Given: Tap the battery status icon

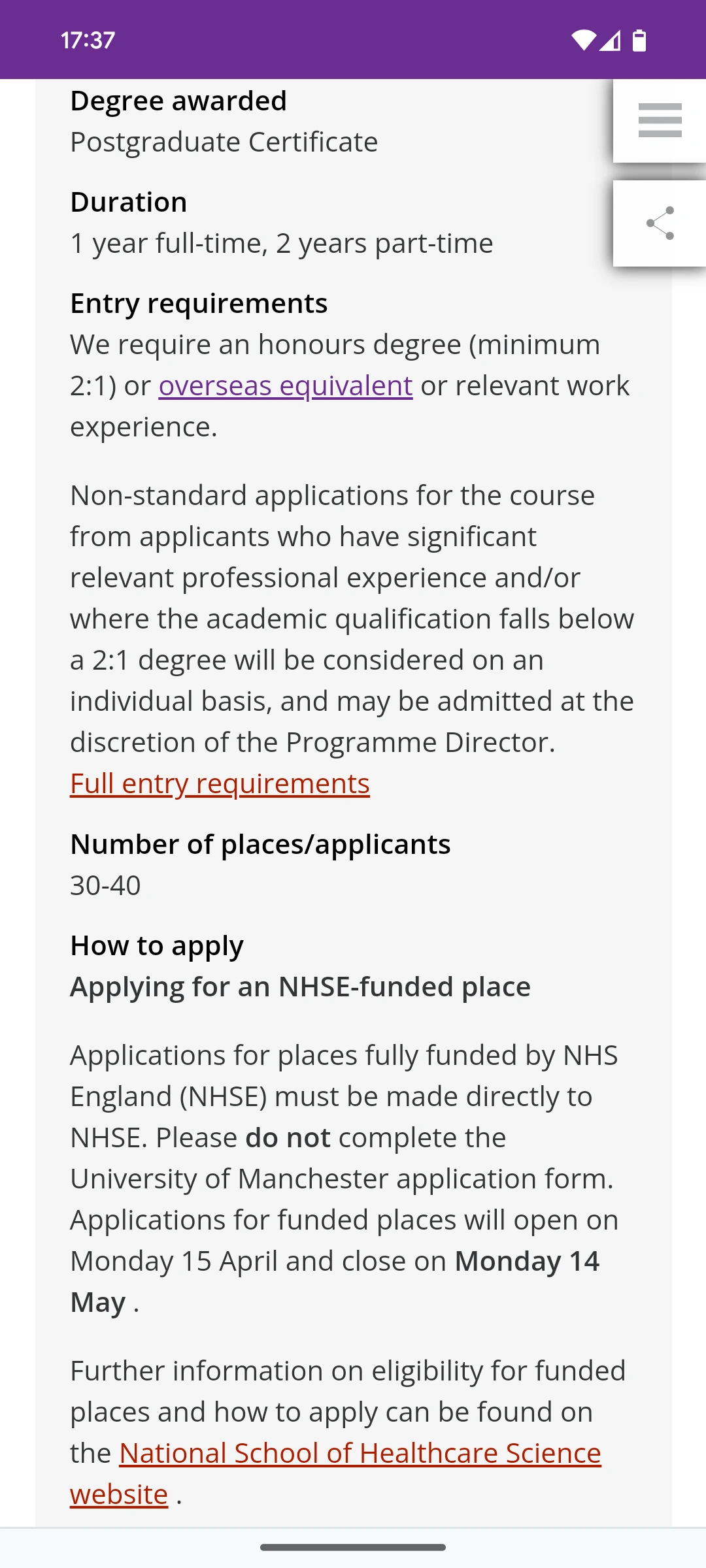Looking at the screenshot, I should click(639, 41).
